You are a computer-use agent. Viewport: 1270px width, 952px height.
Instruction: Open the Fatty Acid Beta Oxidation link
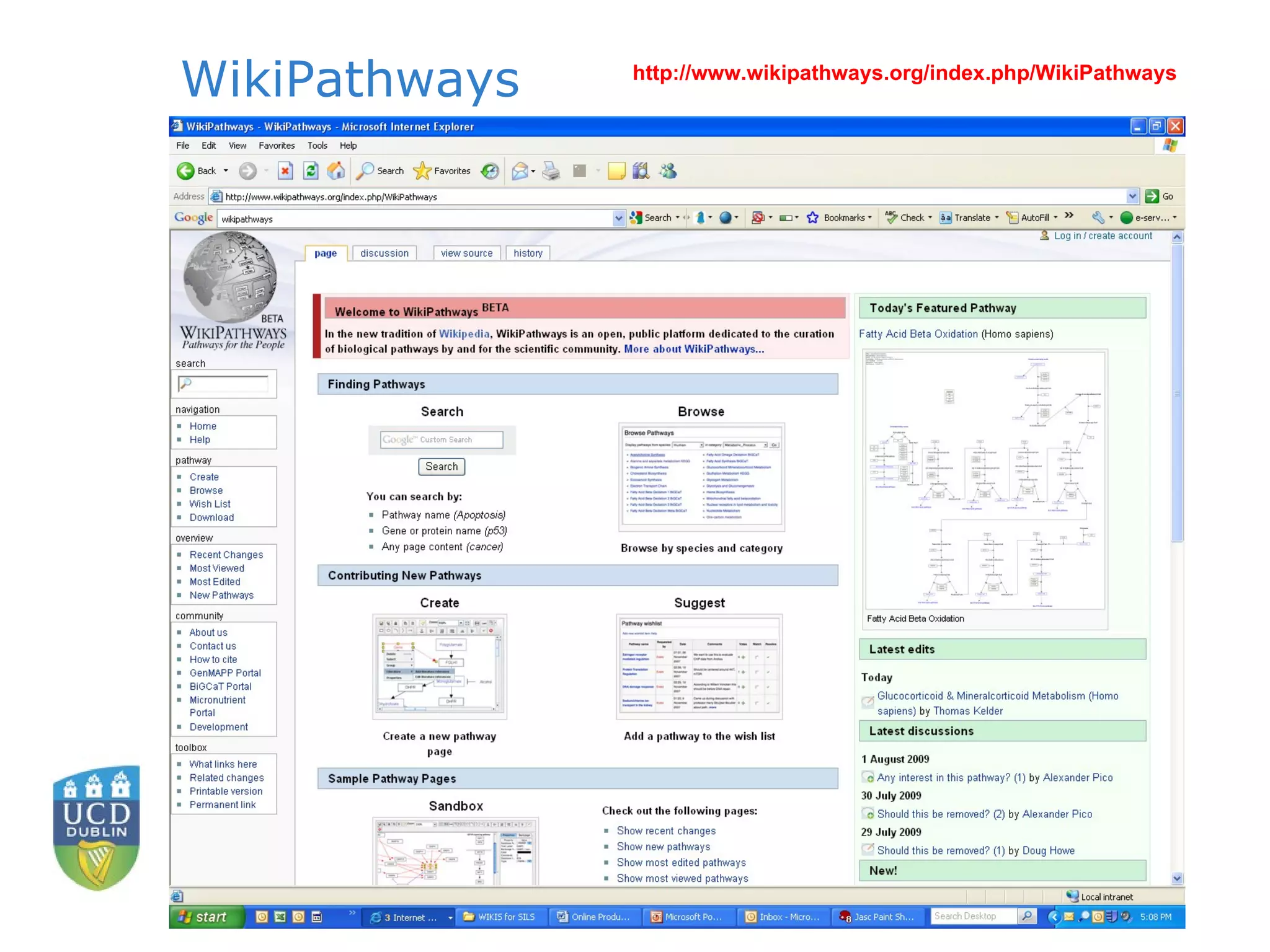918,334
